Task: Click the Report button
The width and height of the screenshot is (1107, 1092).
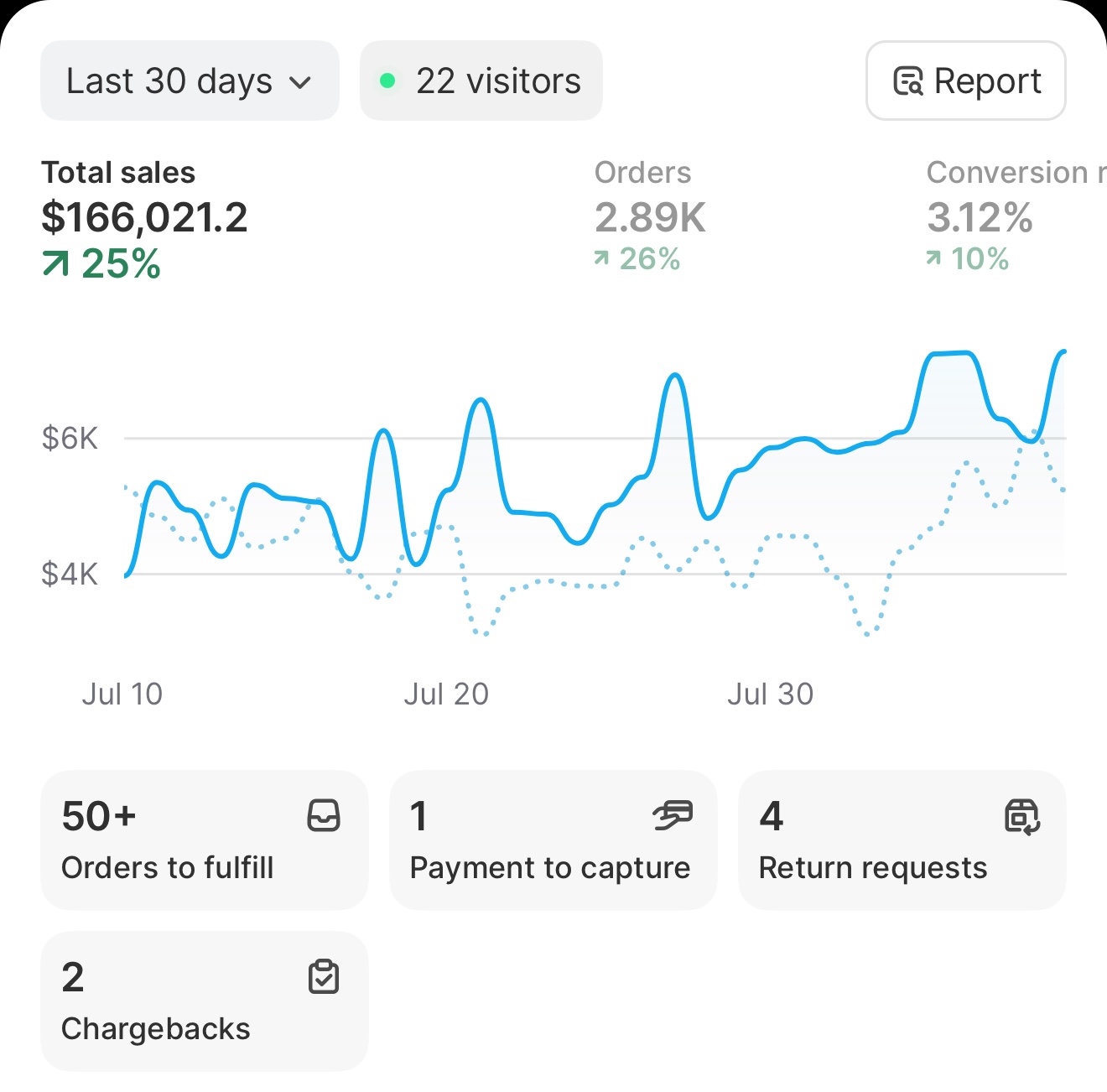Action: (964, 81)
